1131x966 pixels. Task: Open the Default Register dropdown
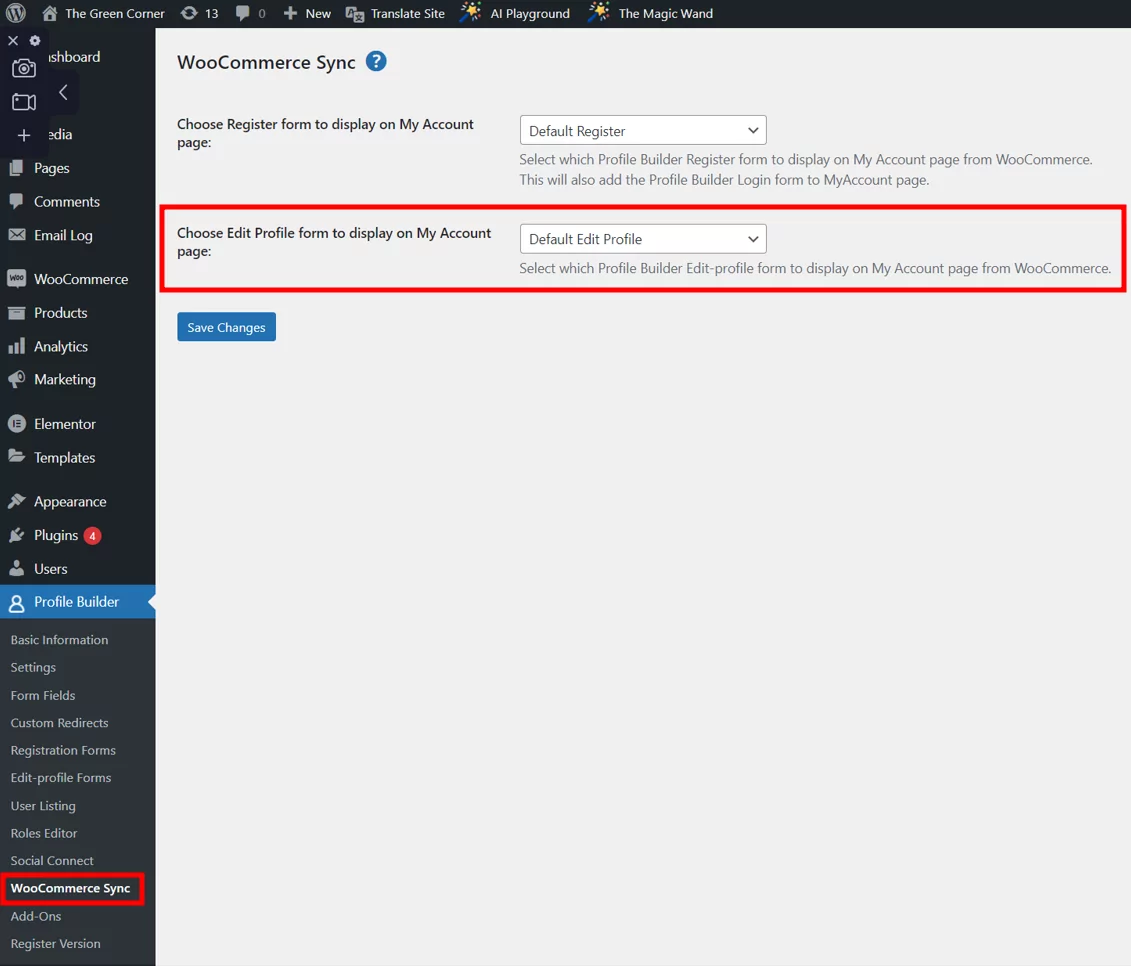point(643,131)
